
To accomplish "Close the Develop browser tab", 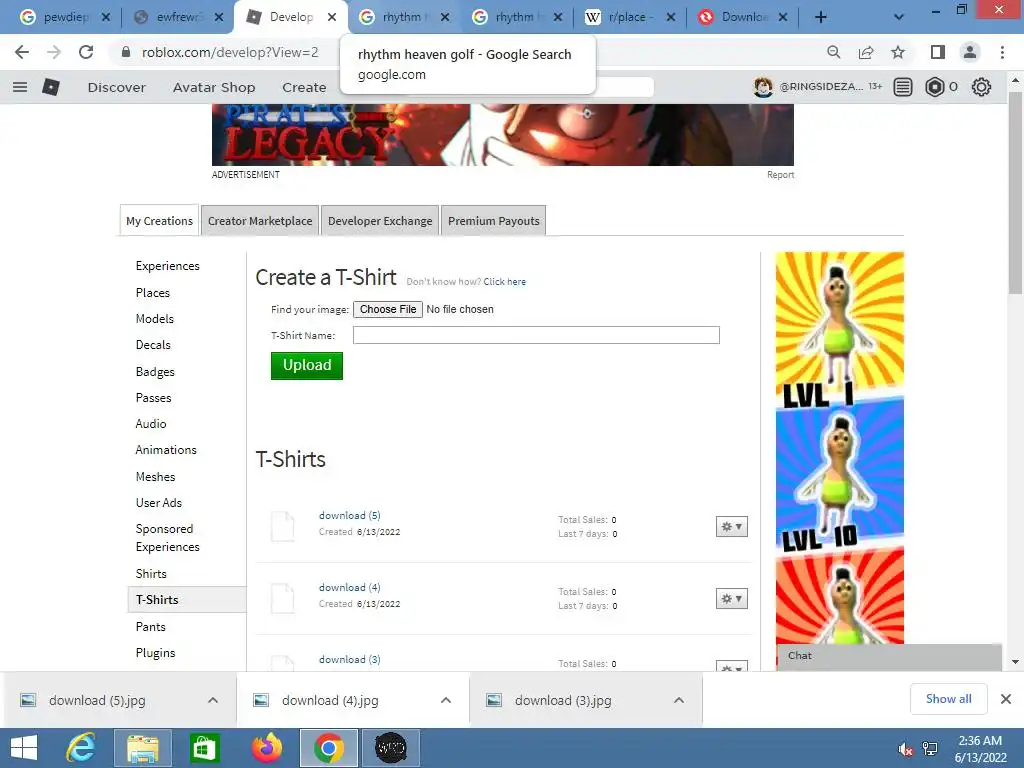I will point(332,17).
